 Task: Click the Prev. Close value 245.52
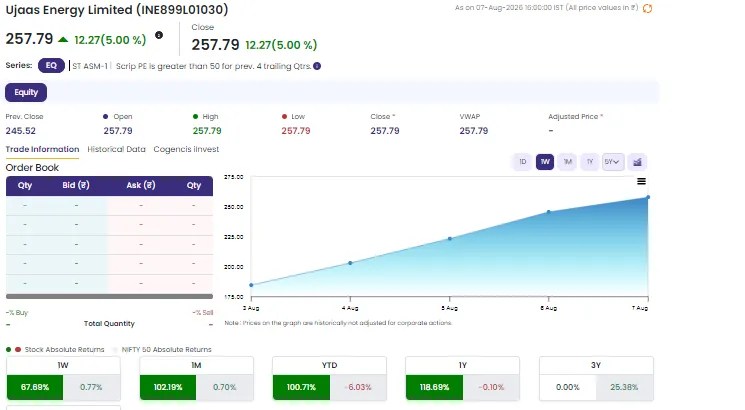(x=20, y=131)
